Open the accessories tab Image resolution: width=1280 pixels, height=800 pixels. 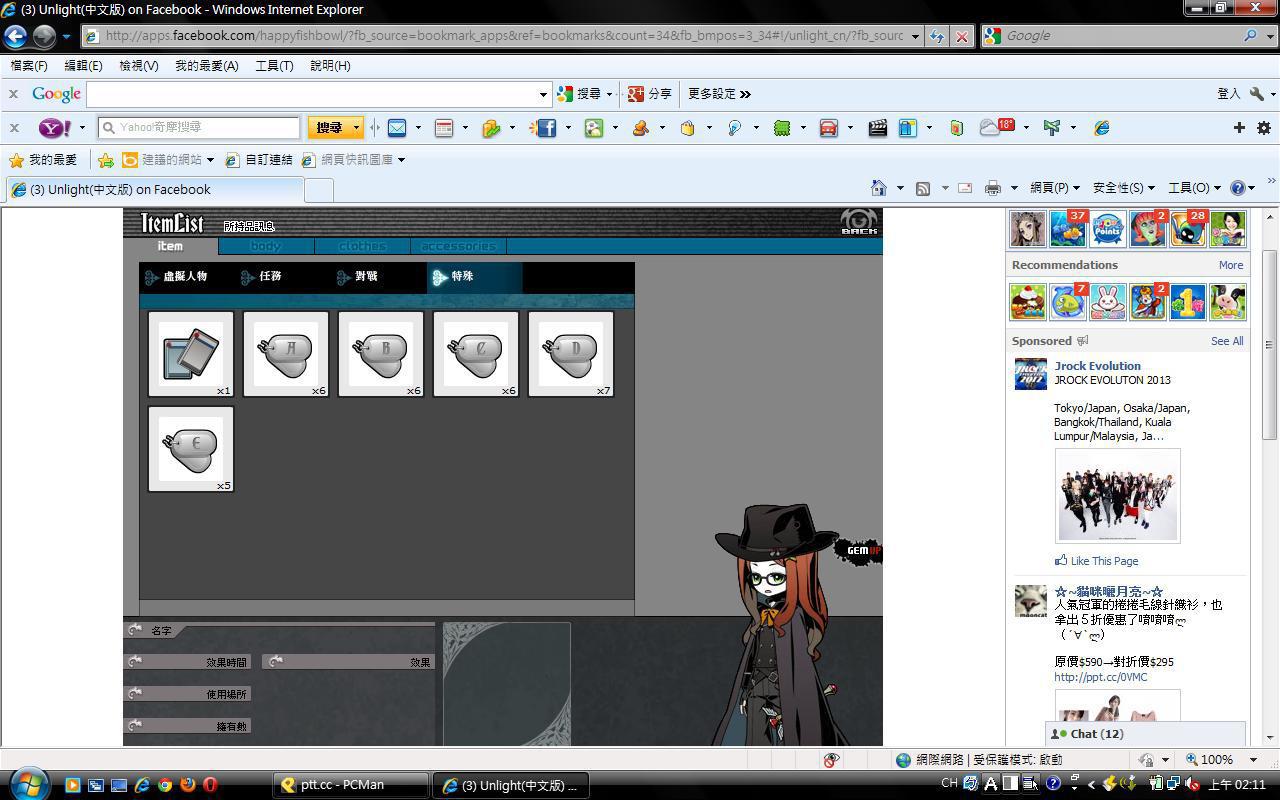458,246
